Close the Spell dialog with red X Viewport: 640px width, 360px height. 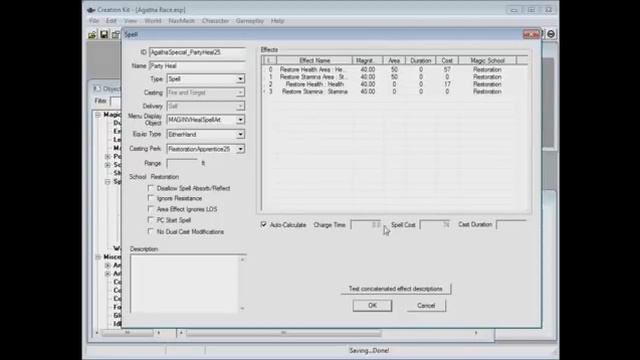[x=531, y=35]
